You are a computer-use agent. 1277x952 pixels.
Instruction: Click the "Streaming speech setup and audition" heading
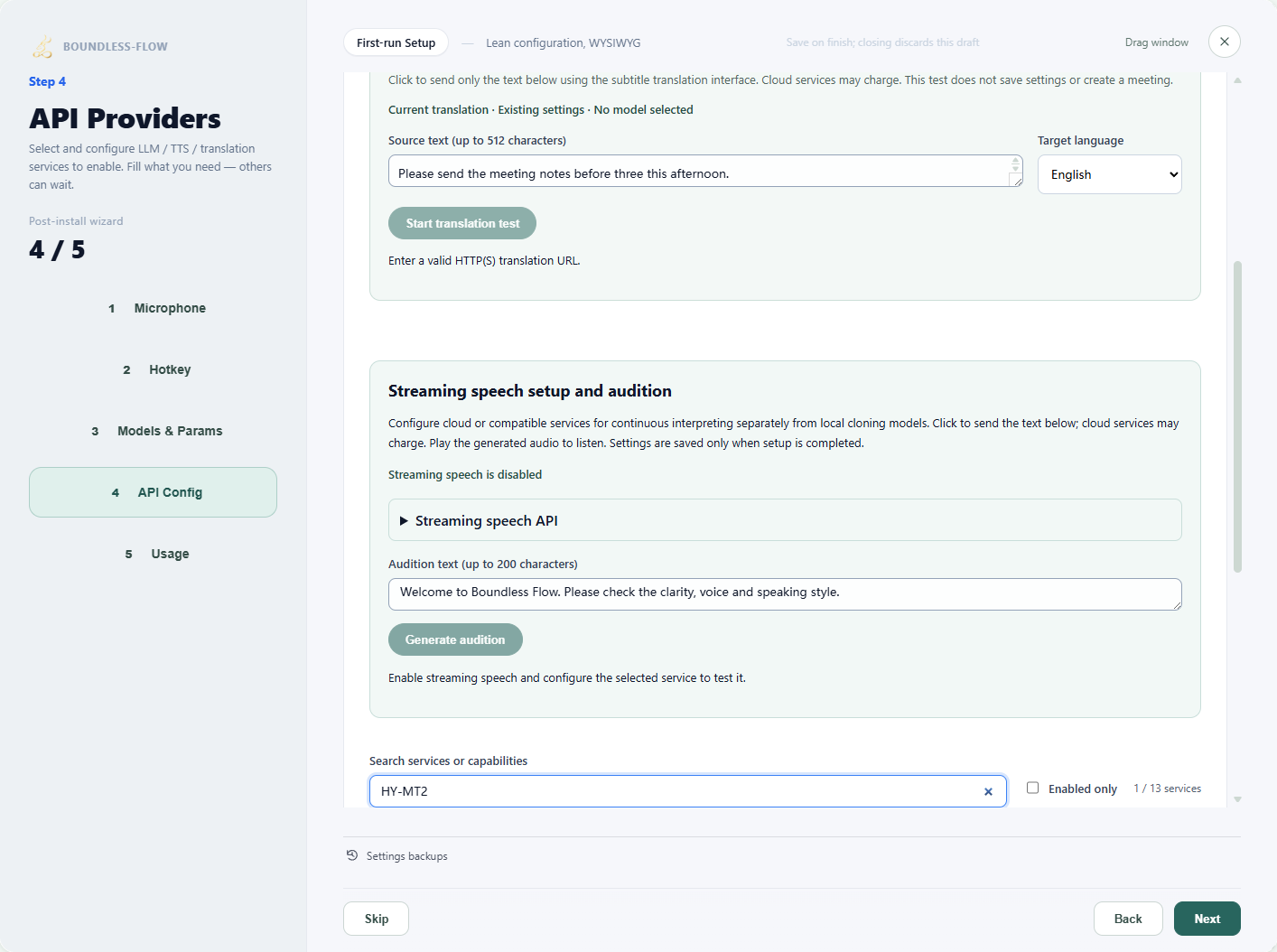(530, 391)
